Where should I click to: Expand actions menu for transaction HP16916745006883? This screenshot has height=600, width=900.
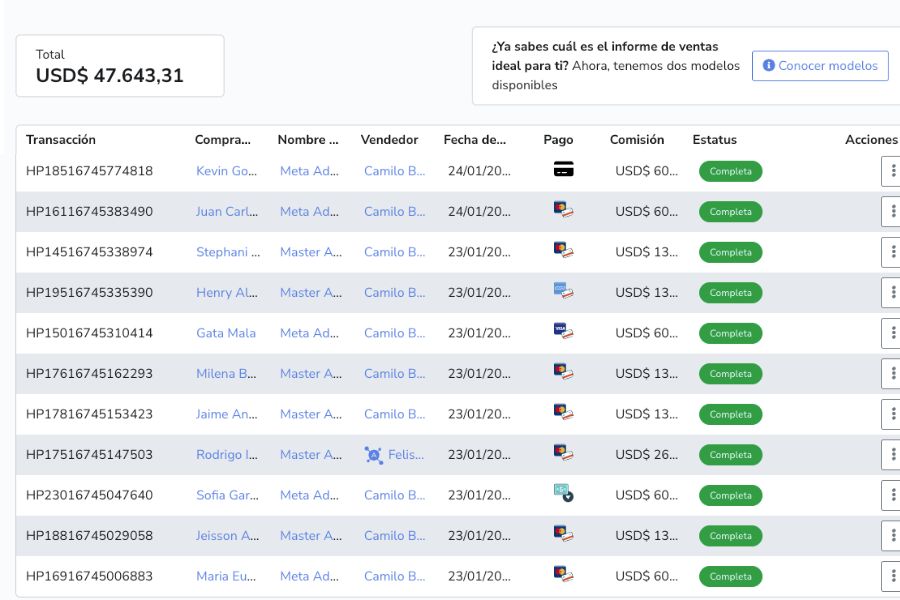pos(890,576)
